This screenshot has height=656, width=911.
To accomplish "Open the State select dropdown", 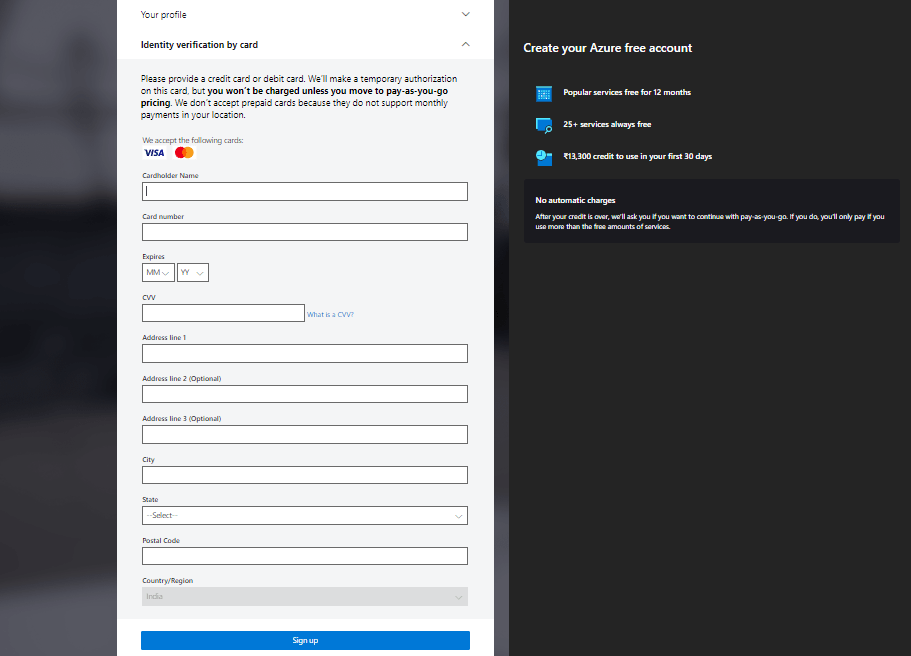I will coord(304,515).
